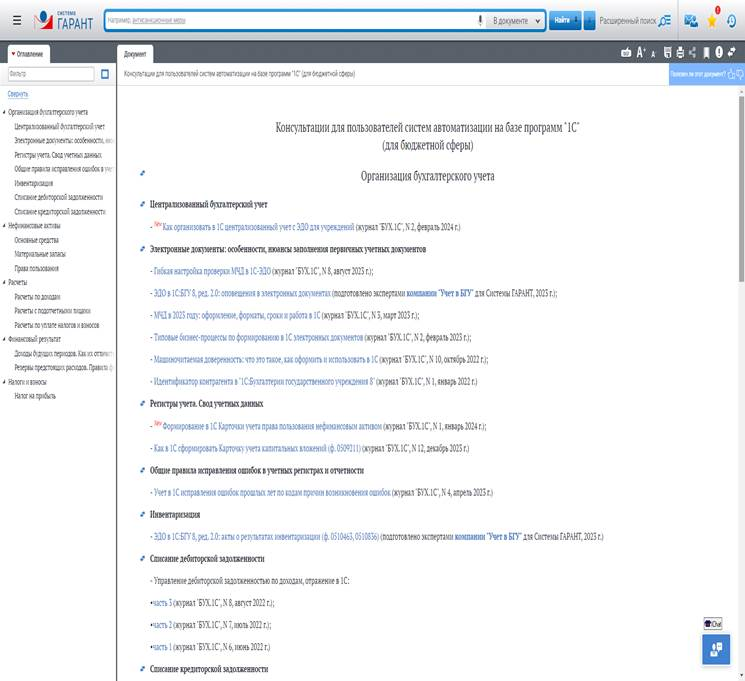This screenshot has height=681, width=745.
Task: Click link icon beside Централизованный бухгалтерский учет heading
Action: [x=142, y=204]
